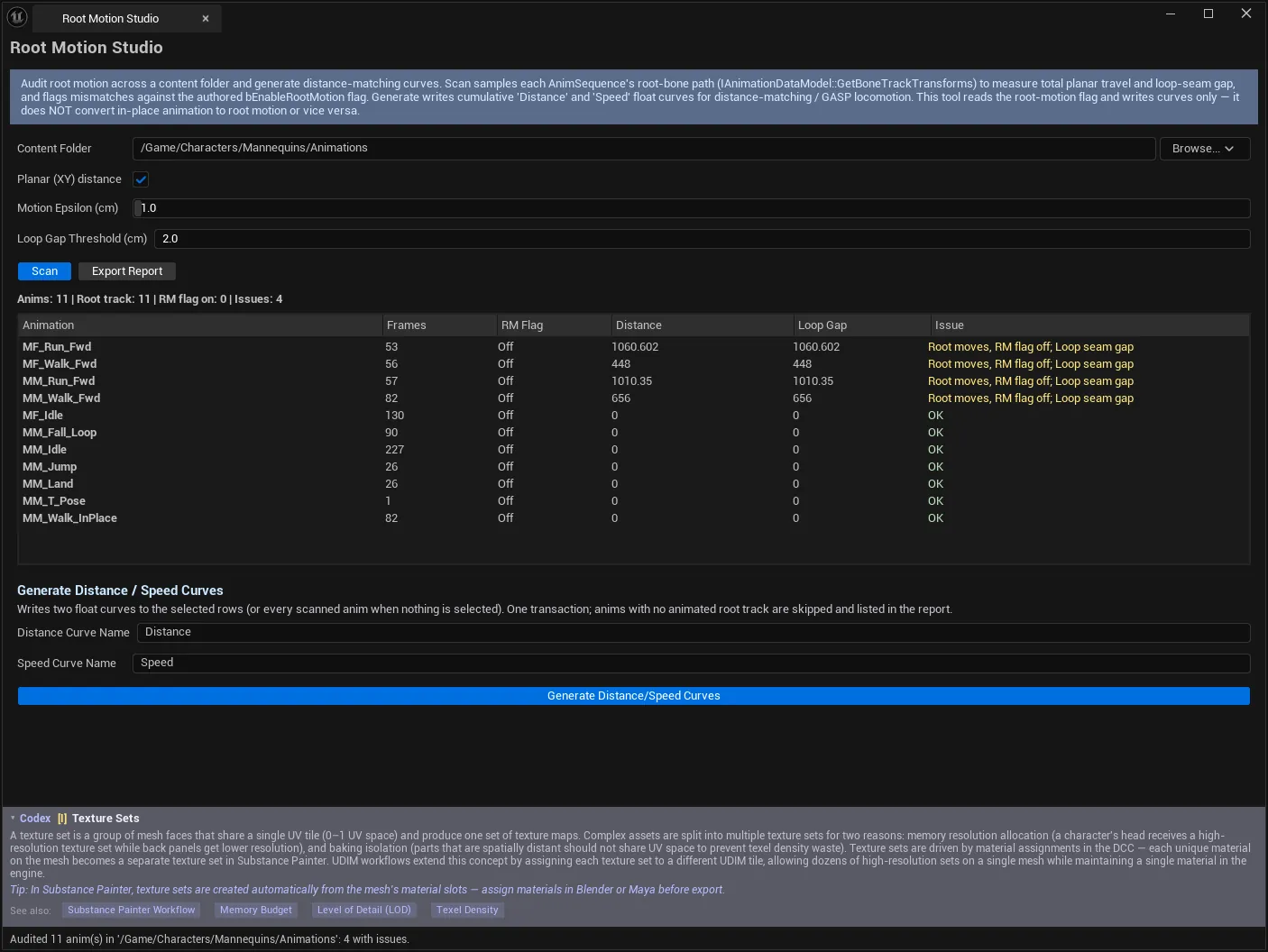Select the MM_T_Pose animation row
The image size is (1268, 952).
pos(633,501)
